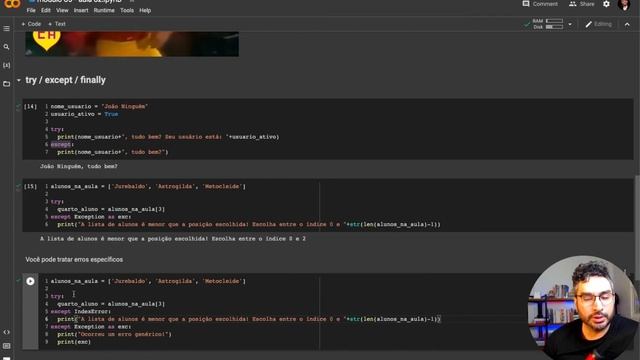Click the print('Ocorreu um erro genérico!') line
Viewport: 640px width, 360px height.
(x=114, y=334)
